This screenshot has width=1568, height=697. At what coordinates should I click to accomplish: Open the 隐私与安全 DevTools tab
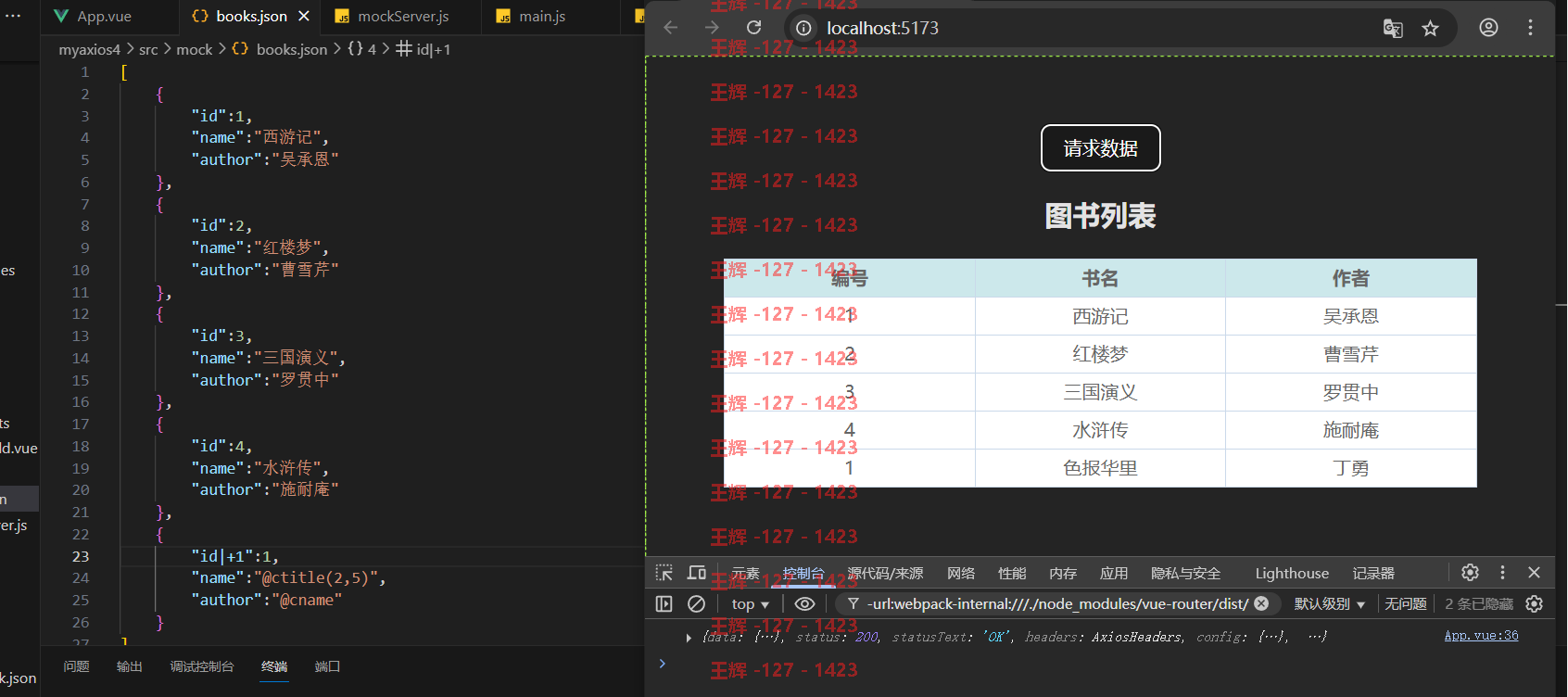[1185, 574]
